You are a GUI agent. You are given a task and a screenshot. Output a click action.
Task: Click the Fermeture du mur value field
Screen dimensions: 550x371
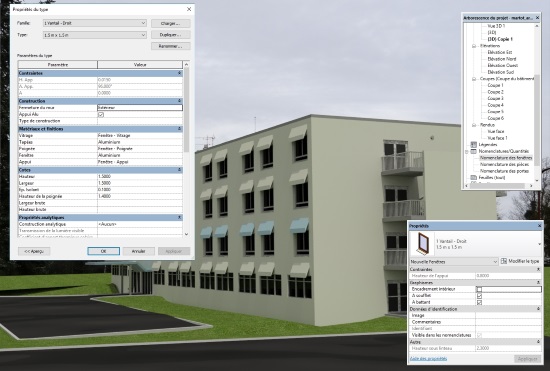(140, 108)
